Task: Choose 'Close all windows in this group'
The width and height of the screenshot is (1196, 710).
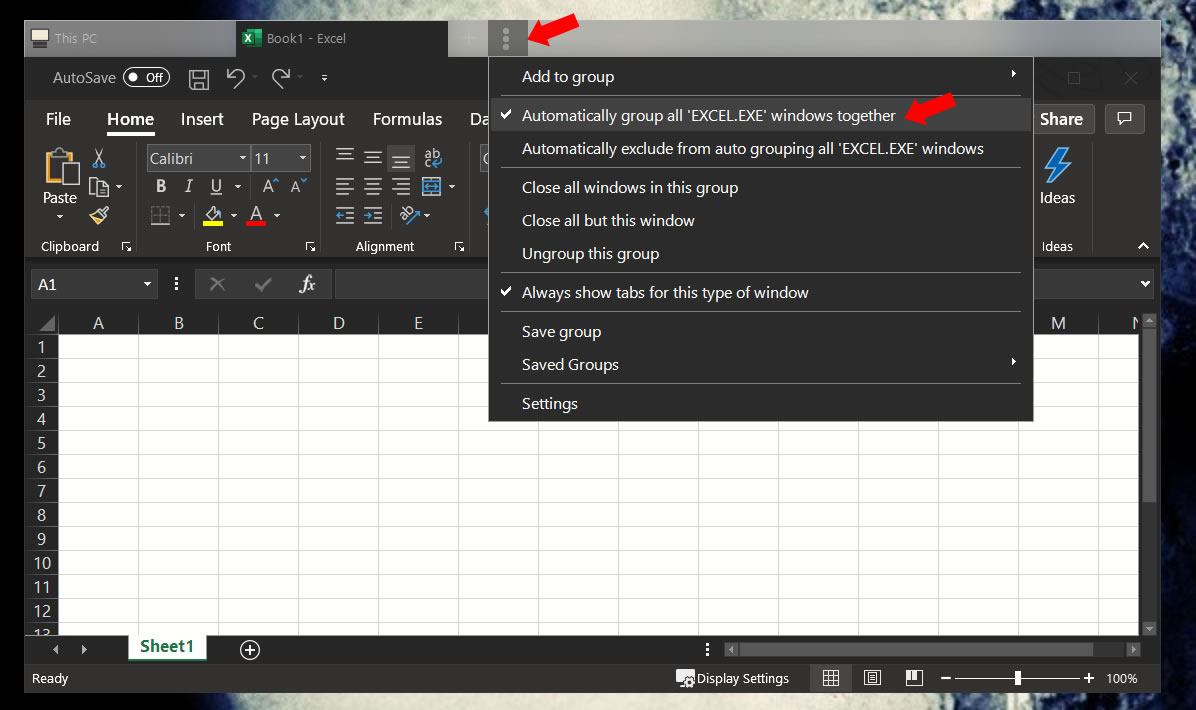Action: coord(760,188)
